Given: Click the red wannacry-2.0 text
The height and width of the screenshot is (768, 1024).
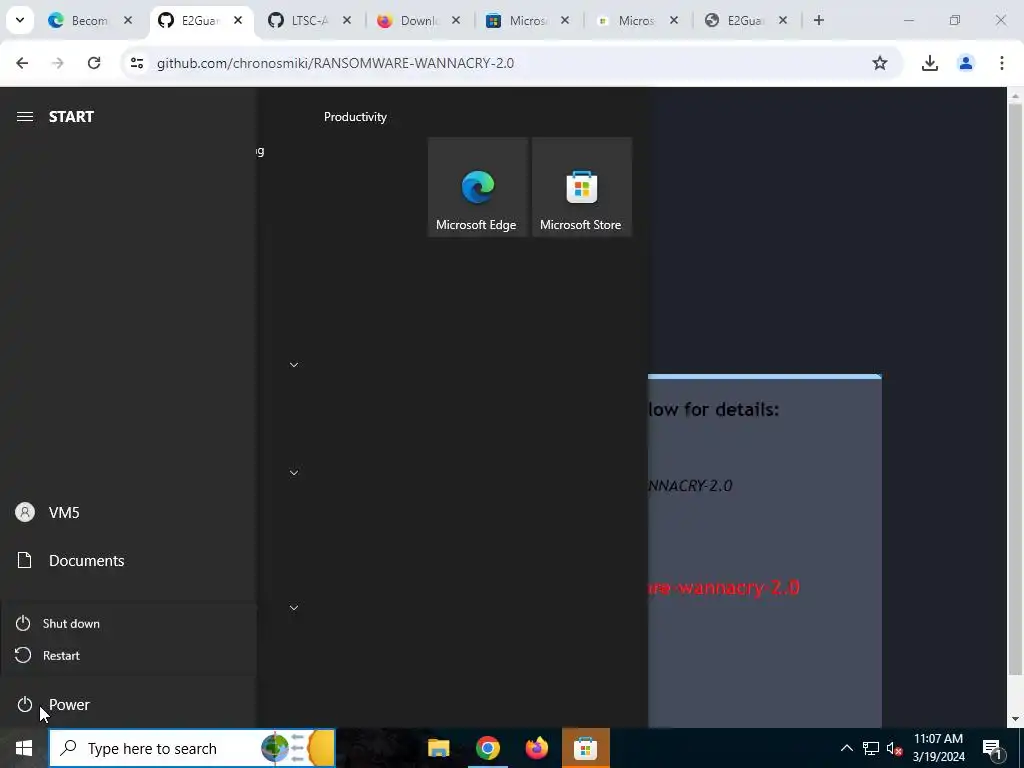Looking at the screenshot, I should [x=724, y=587].
